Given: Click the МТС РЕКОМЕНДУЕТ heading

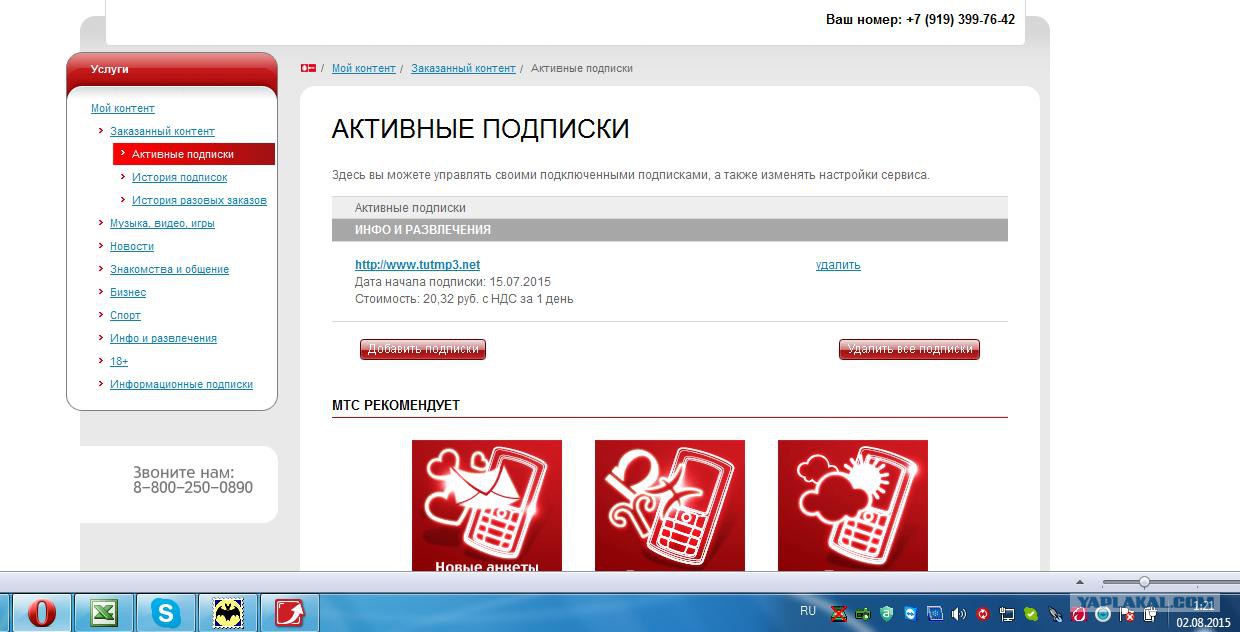Looking at the screenshot, I should tap(396, 405).
